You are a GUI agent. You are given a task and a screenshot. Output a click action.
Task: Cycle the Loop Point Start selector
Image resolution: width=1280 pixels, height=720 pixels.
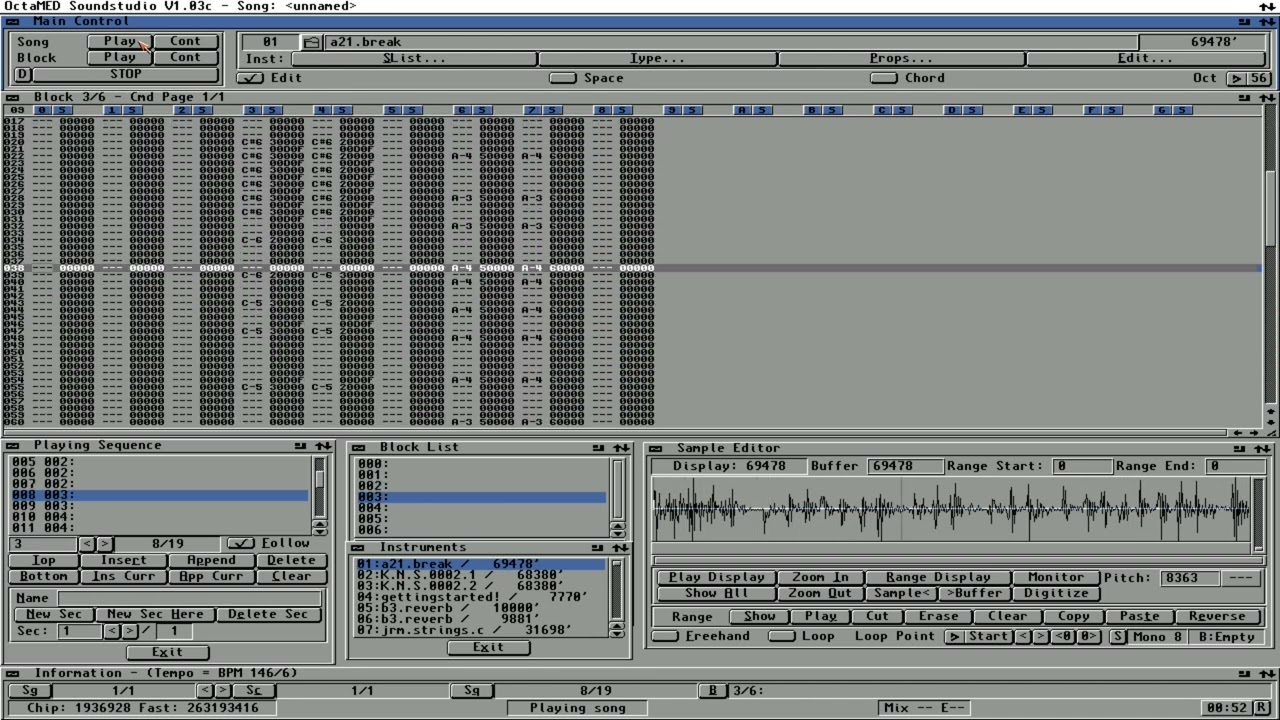pos(978,637)
